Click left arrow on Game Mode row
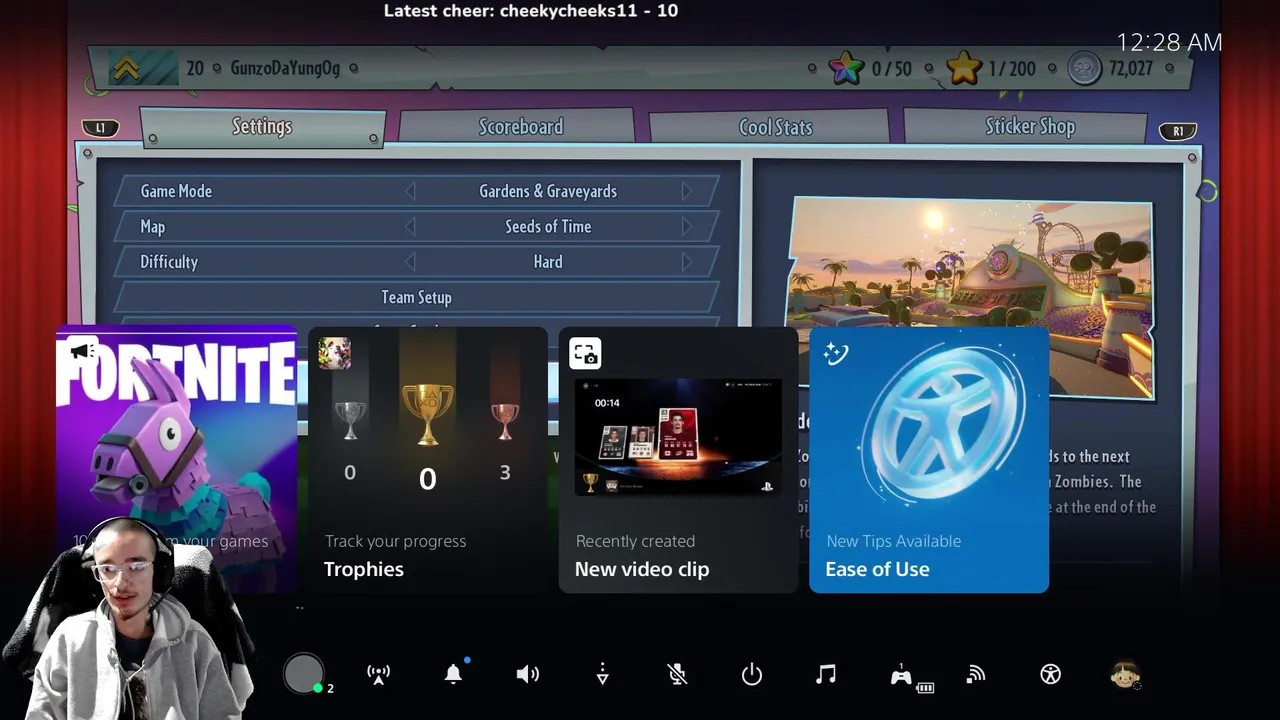This screenshot has width=1280, height=720. coord(410,191)
